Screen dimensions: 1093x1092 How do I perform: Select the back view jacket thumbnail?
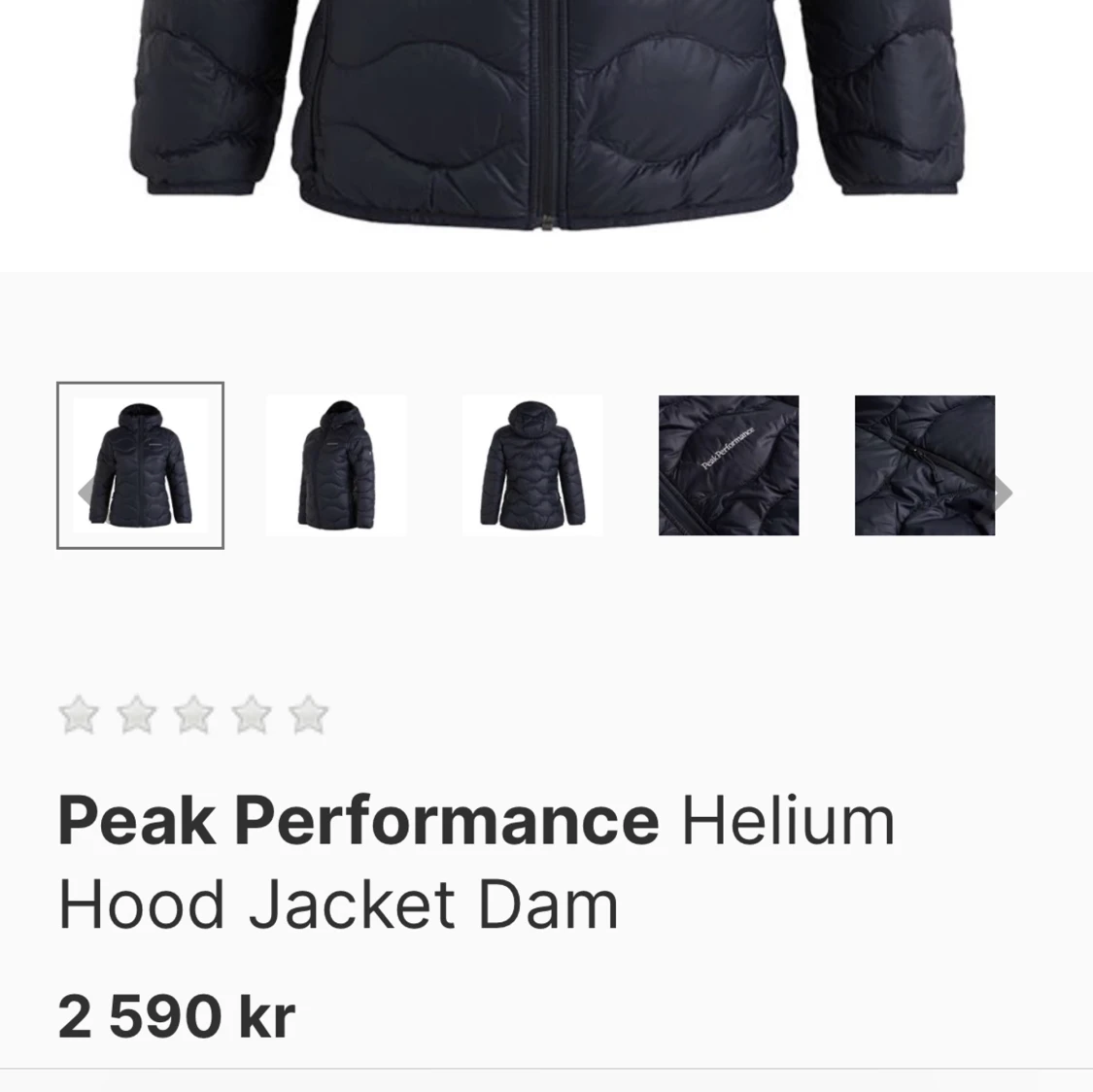tap(532, 465)
